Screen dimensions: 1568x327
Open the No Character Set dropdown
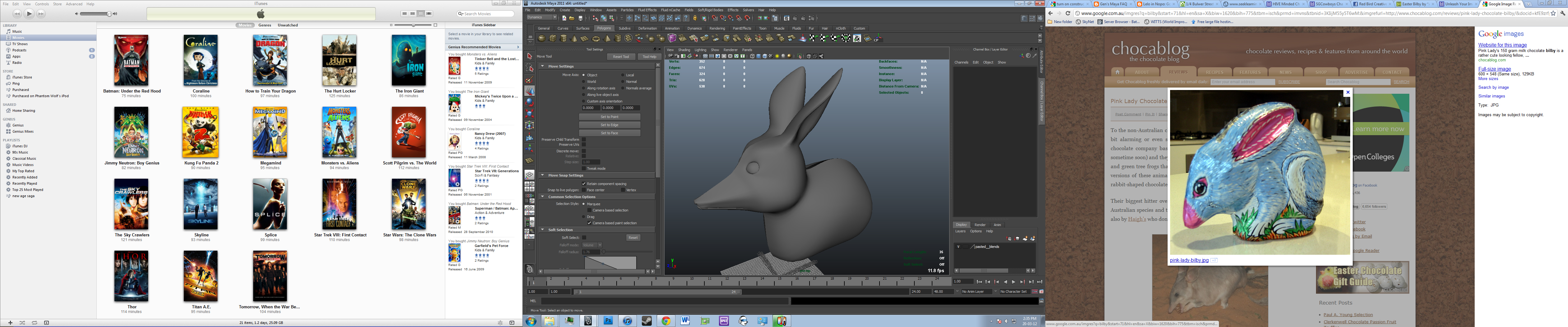[1015, 292]
